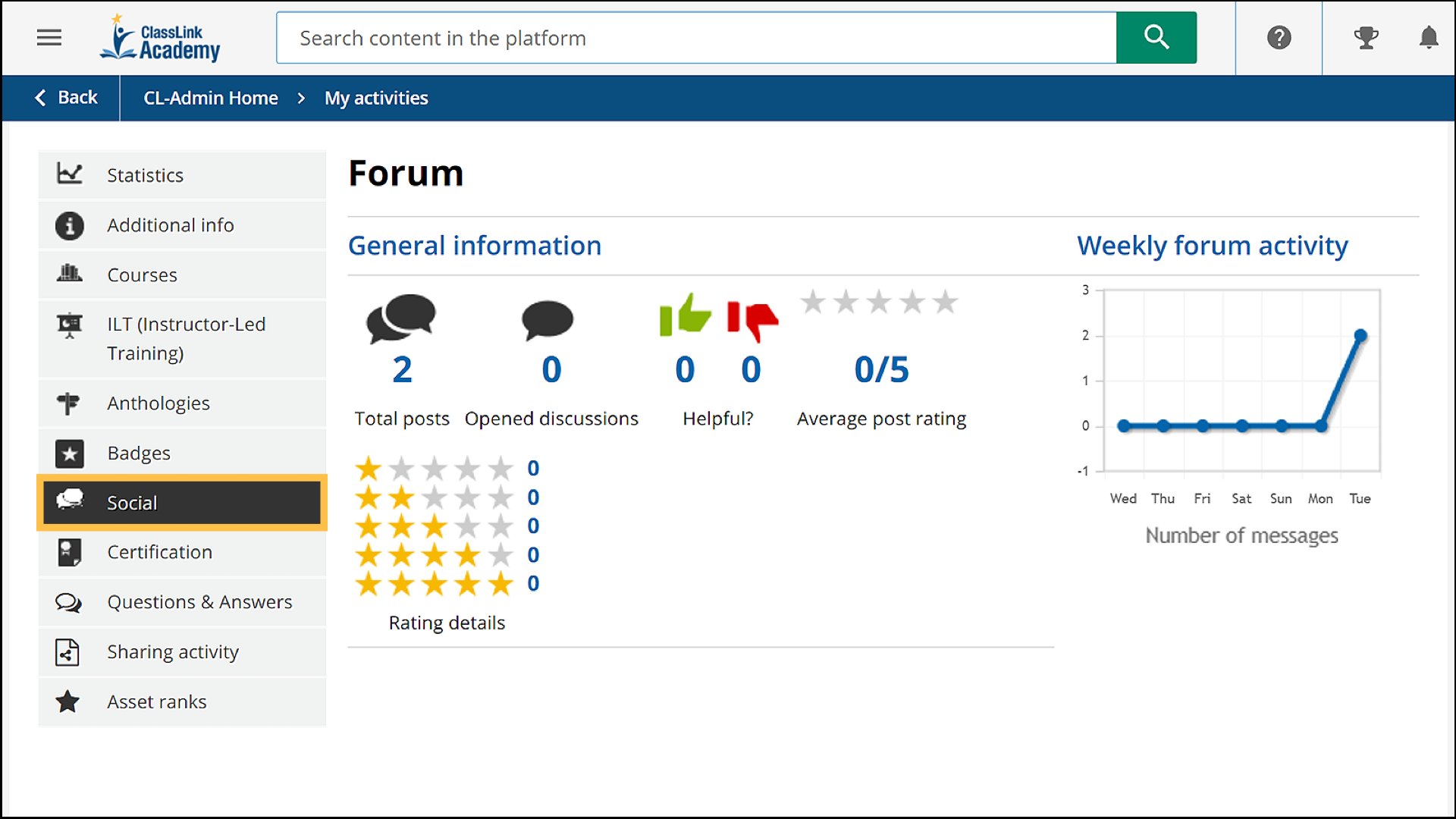
Task: Click the ClassLink Academy logo
Action: pyautogui.click(x=161, y=38)
